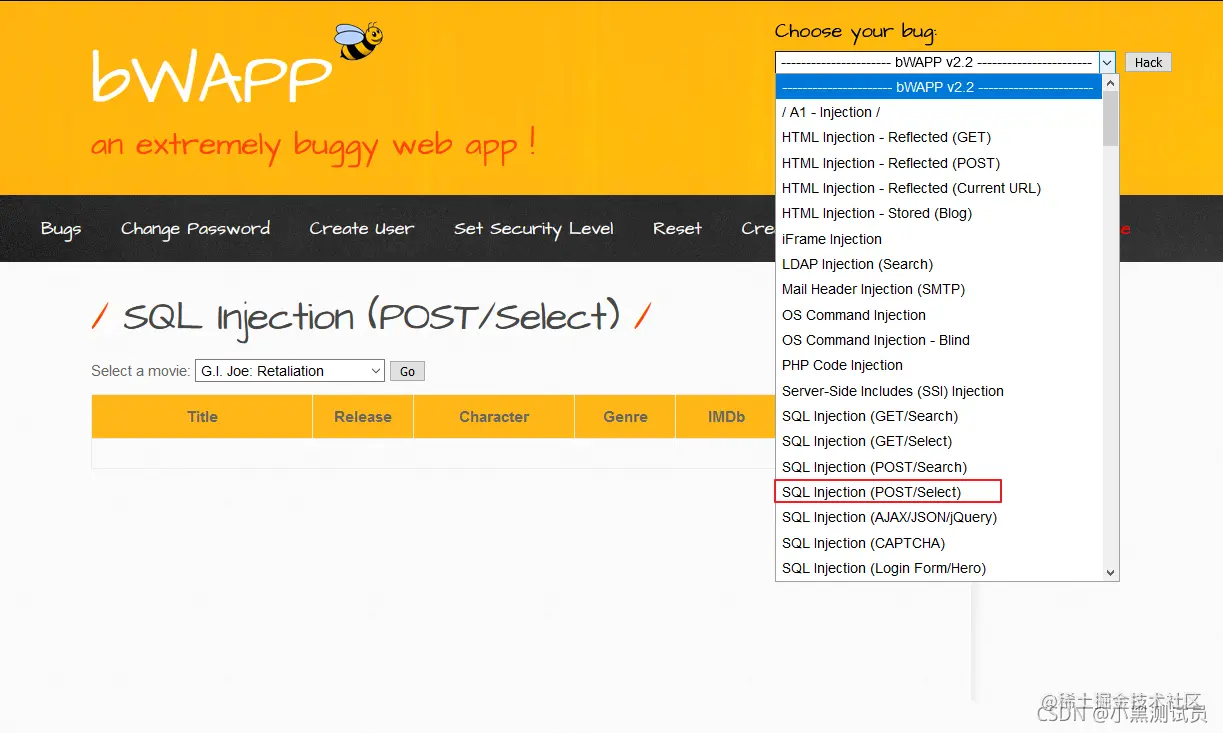Screen dimensions: 1223x733
Task: Choose SQL Injection (CAPTCHA)
Action: [939, 543]
